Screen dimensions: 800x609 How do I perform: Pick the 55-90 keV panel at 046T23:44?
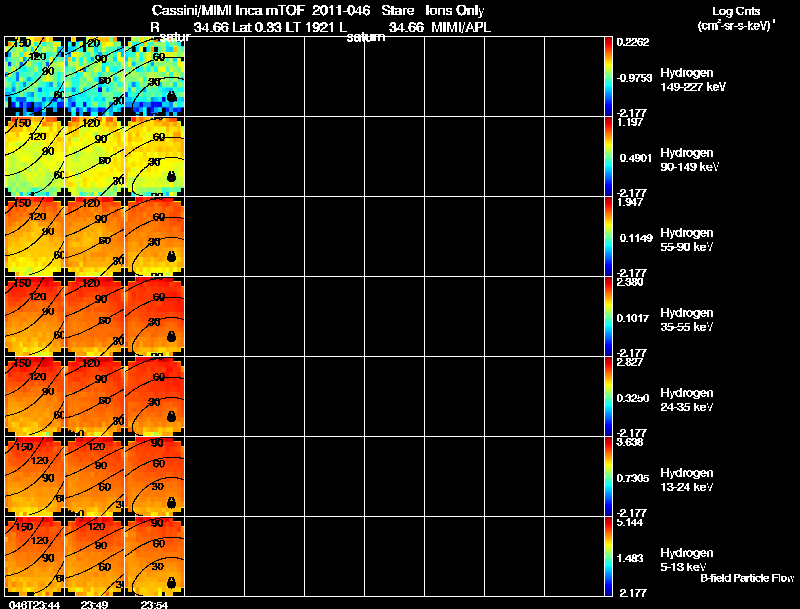[35, 237]
